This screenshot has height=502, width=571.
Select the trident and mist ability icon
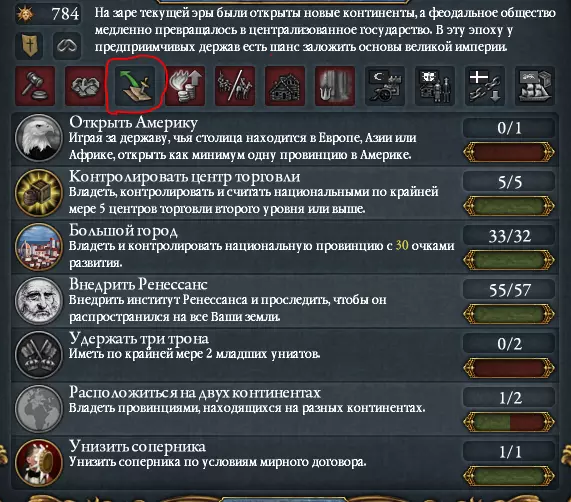335,86
